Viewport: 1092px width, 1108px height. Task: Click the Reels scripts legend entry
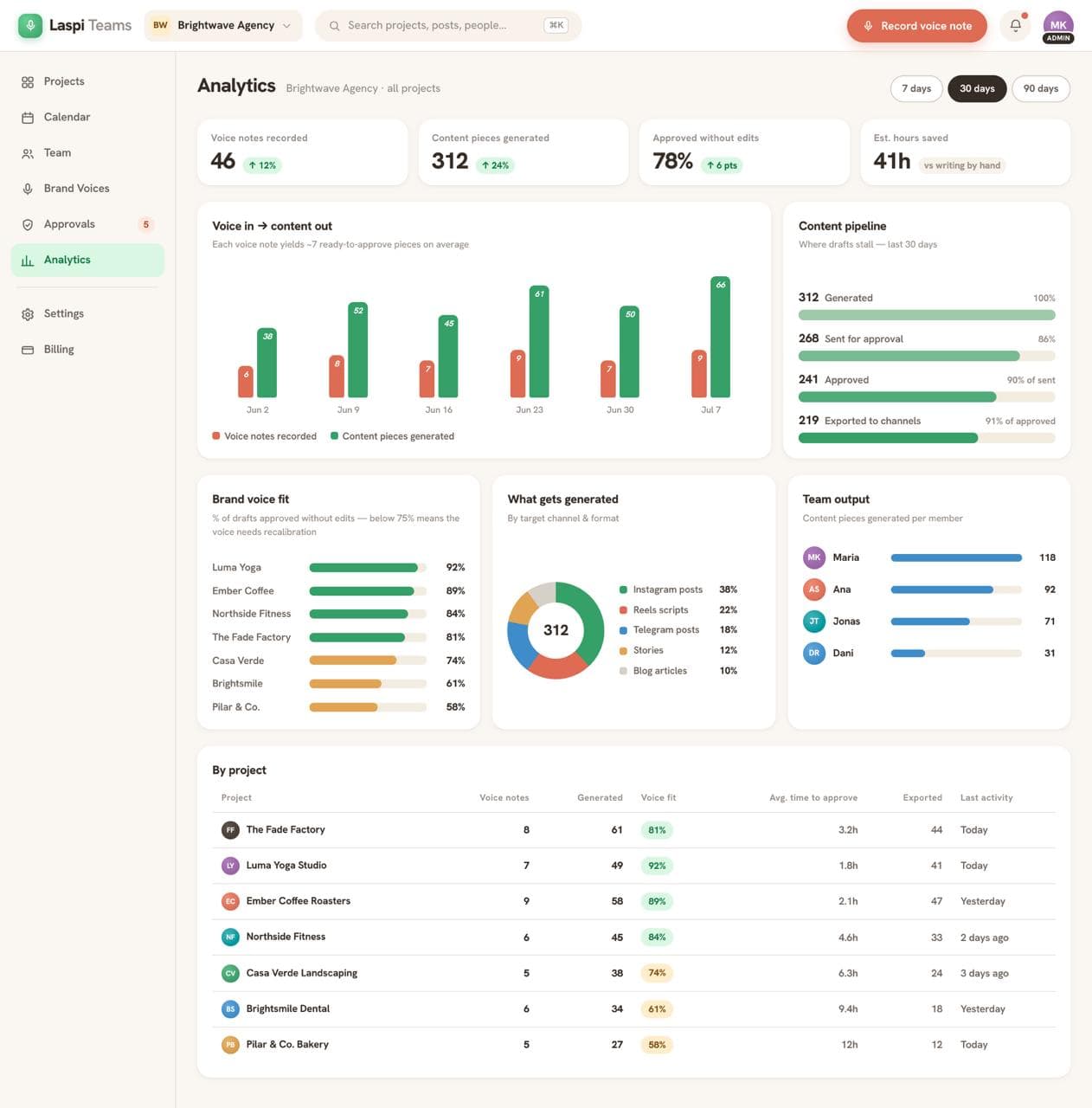coord(678,610)
